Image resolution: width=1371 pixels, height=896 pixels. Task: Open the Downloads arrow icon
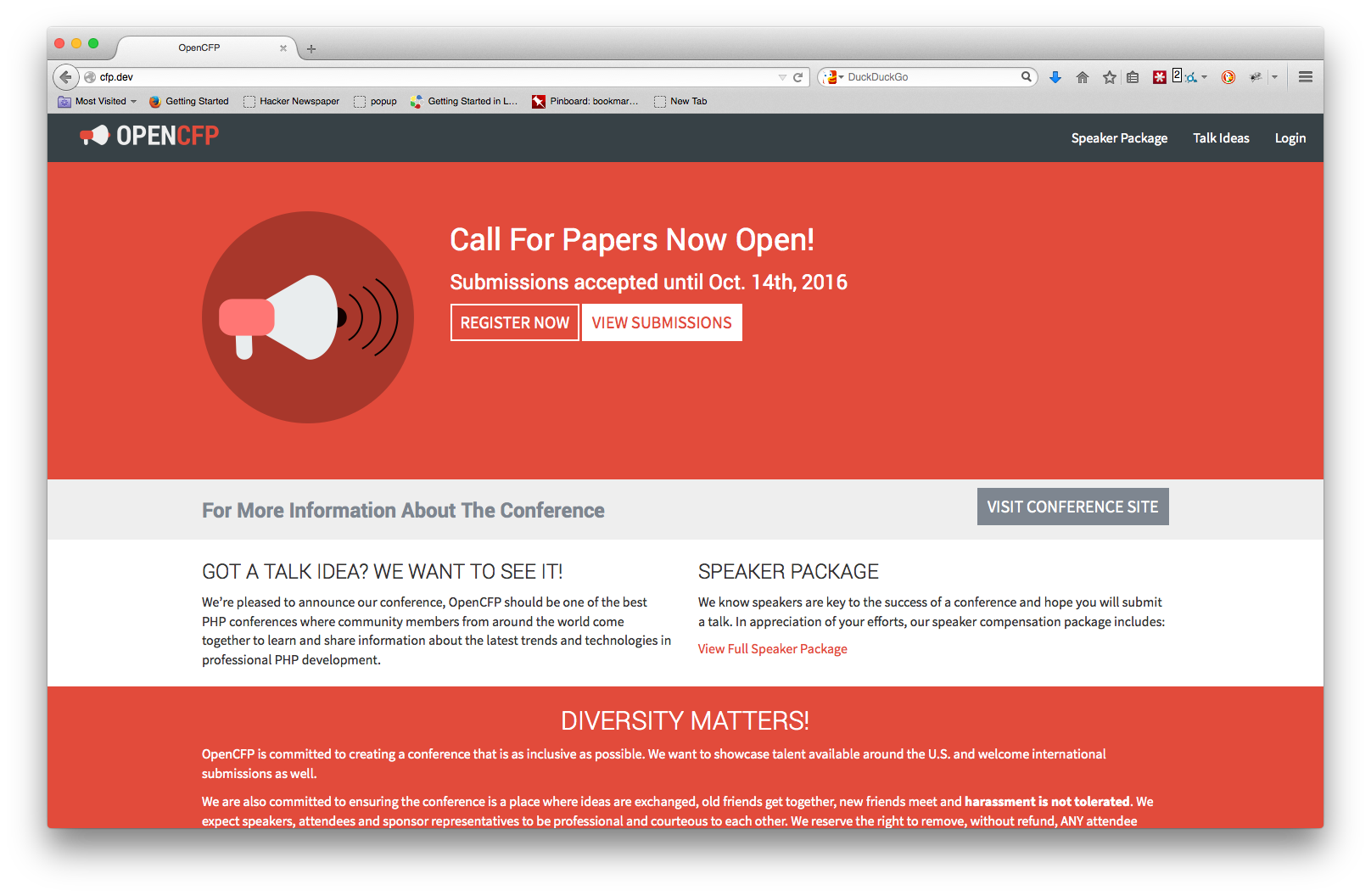pyautogui.click(x=1055, y=77)
